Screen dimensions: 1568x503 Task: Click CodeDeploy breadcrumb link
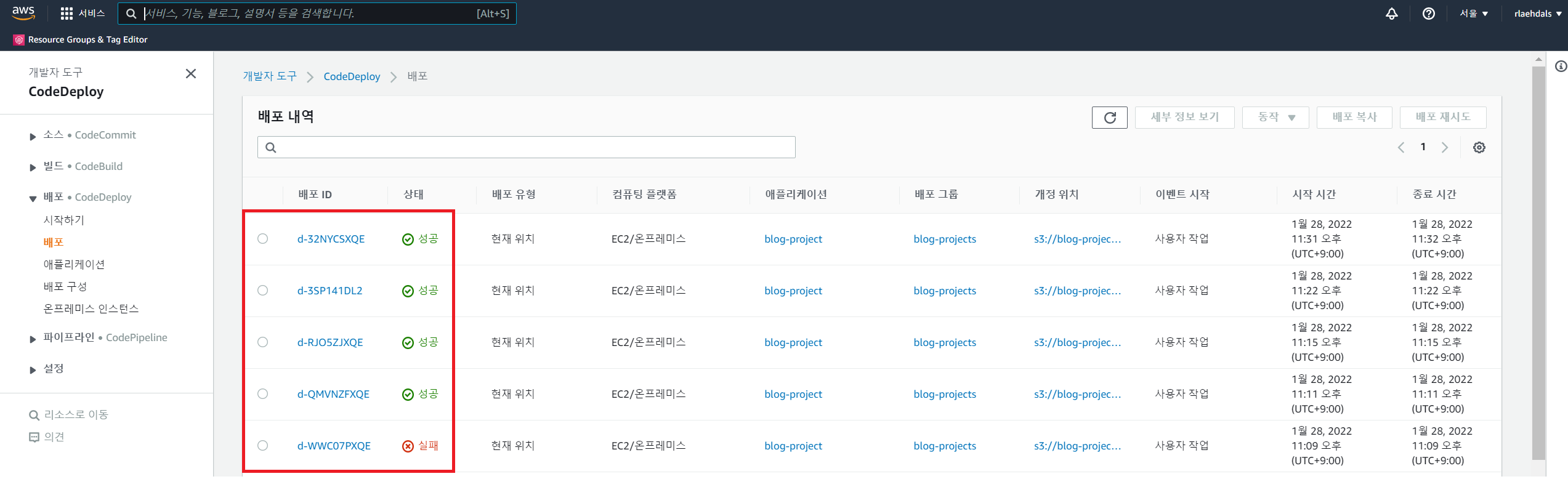click(x=352, y=76)
